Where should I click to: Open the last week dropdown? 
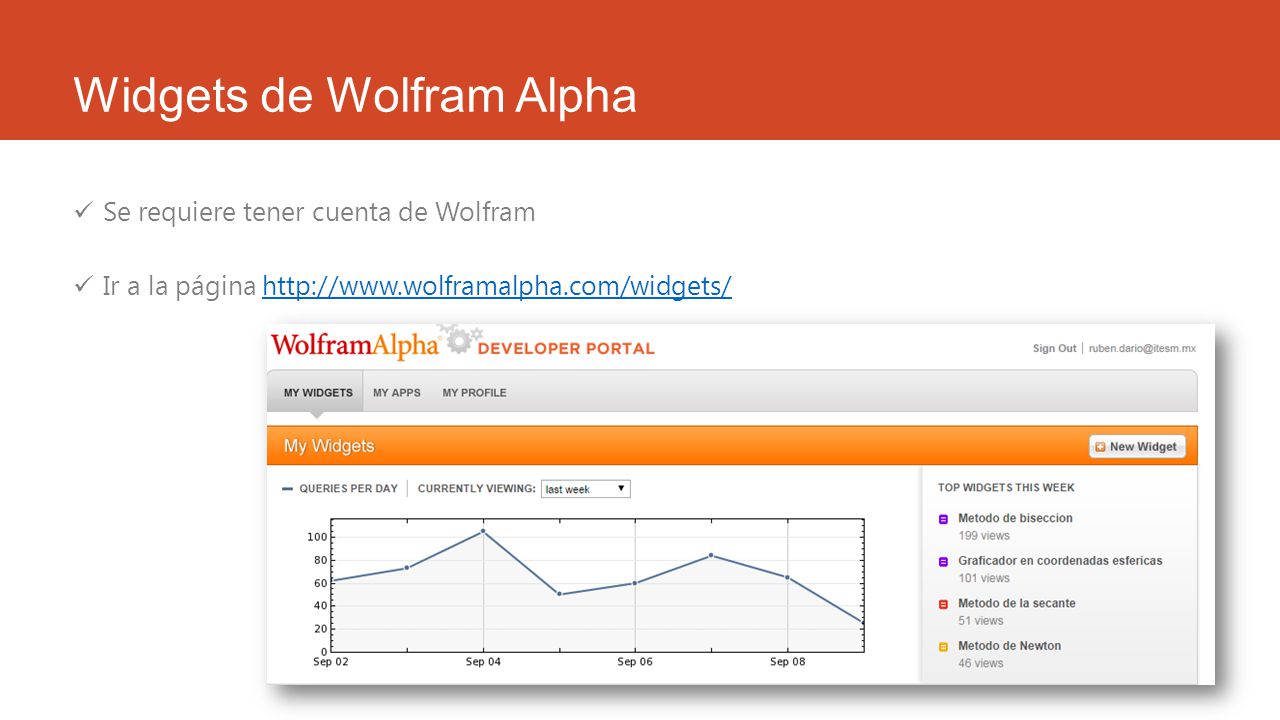pos(586,489)
